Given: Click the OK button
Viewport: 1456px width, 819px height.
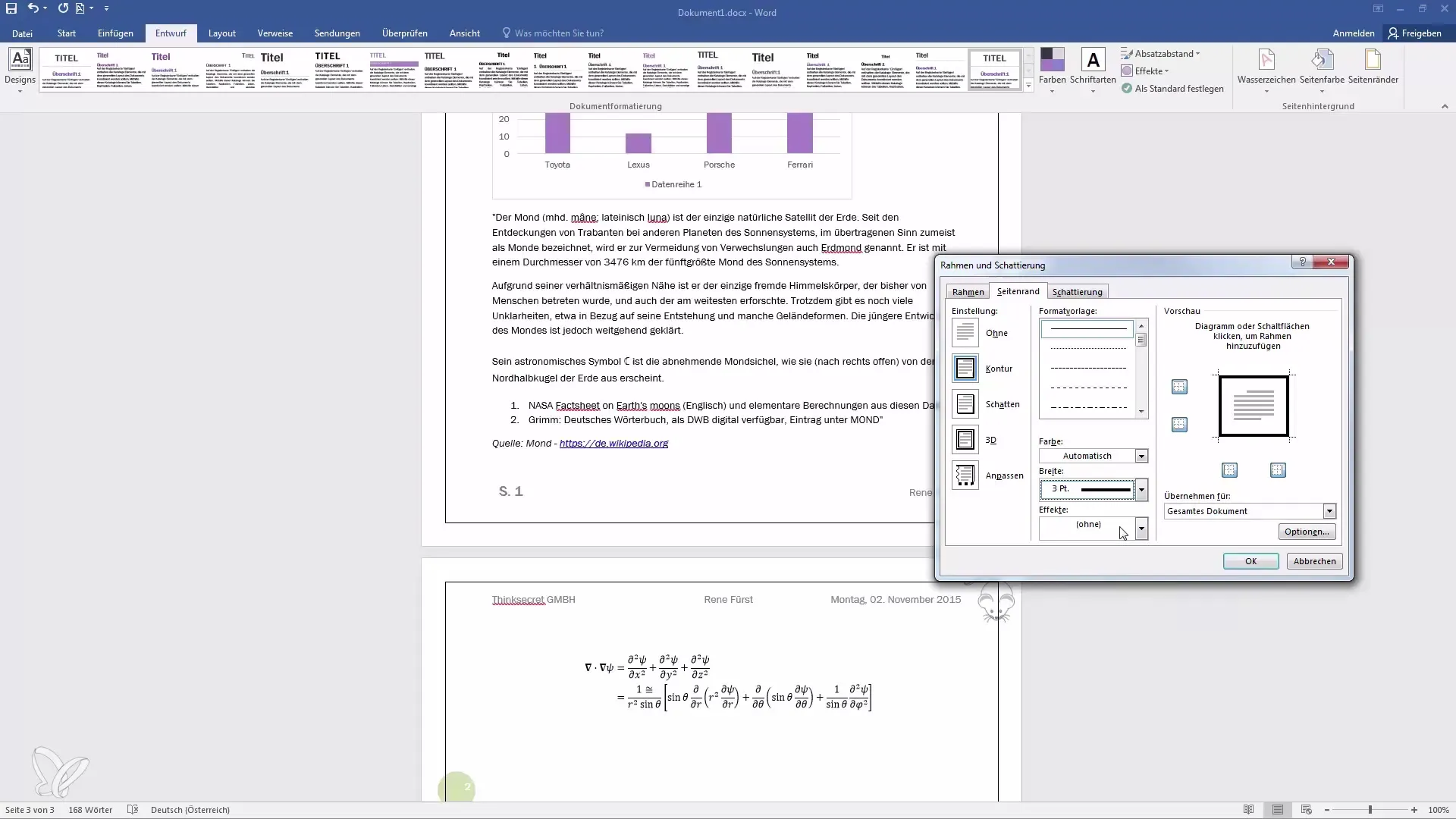Looking at the screenshot, I should (1250, 561).
